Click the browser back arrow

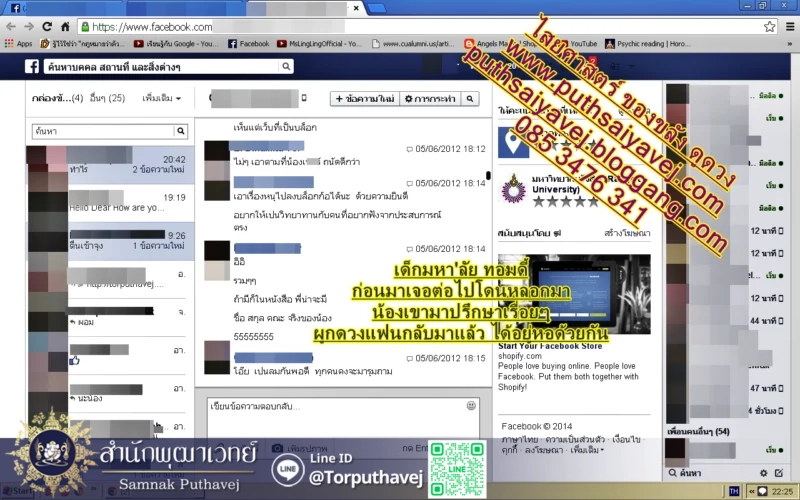point(11,27)
